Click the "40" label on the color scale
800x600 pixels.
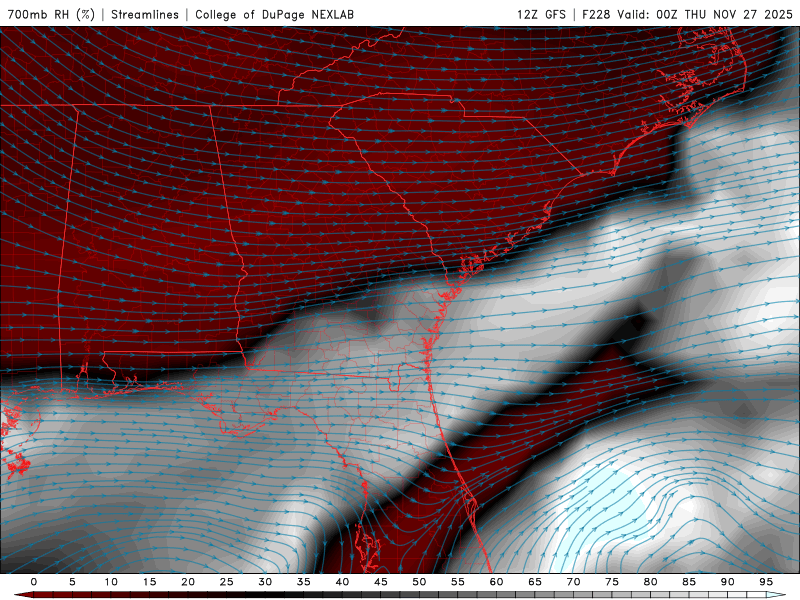pyautogui.click(x=342, y=582)
